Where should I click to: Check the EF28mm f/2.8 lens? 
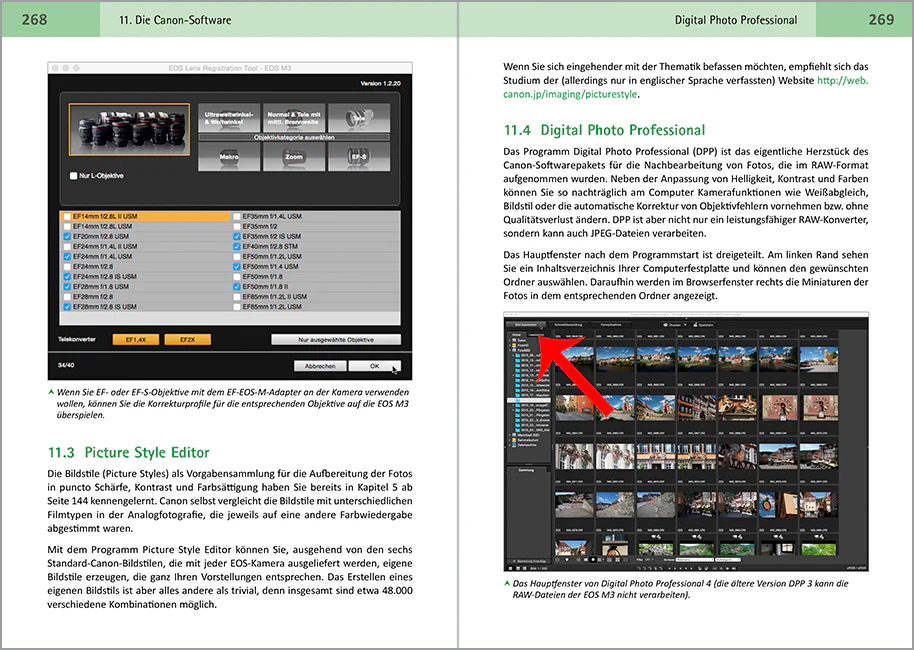pos(67,297)
